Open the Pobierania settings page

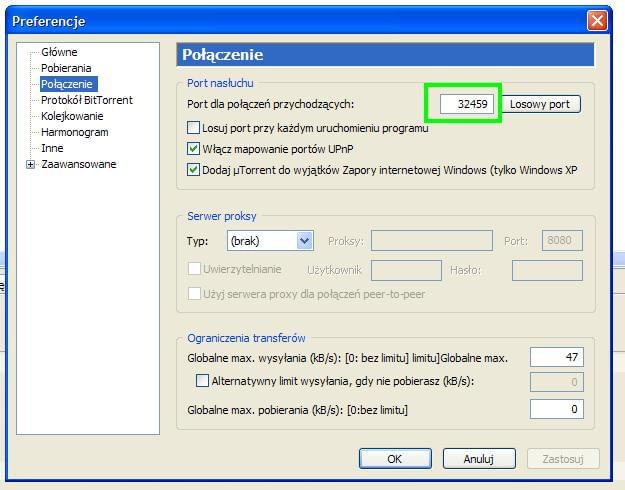(66, 68)
